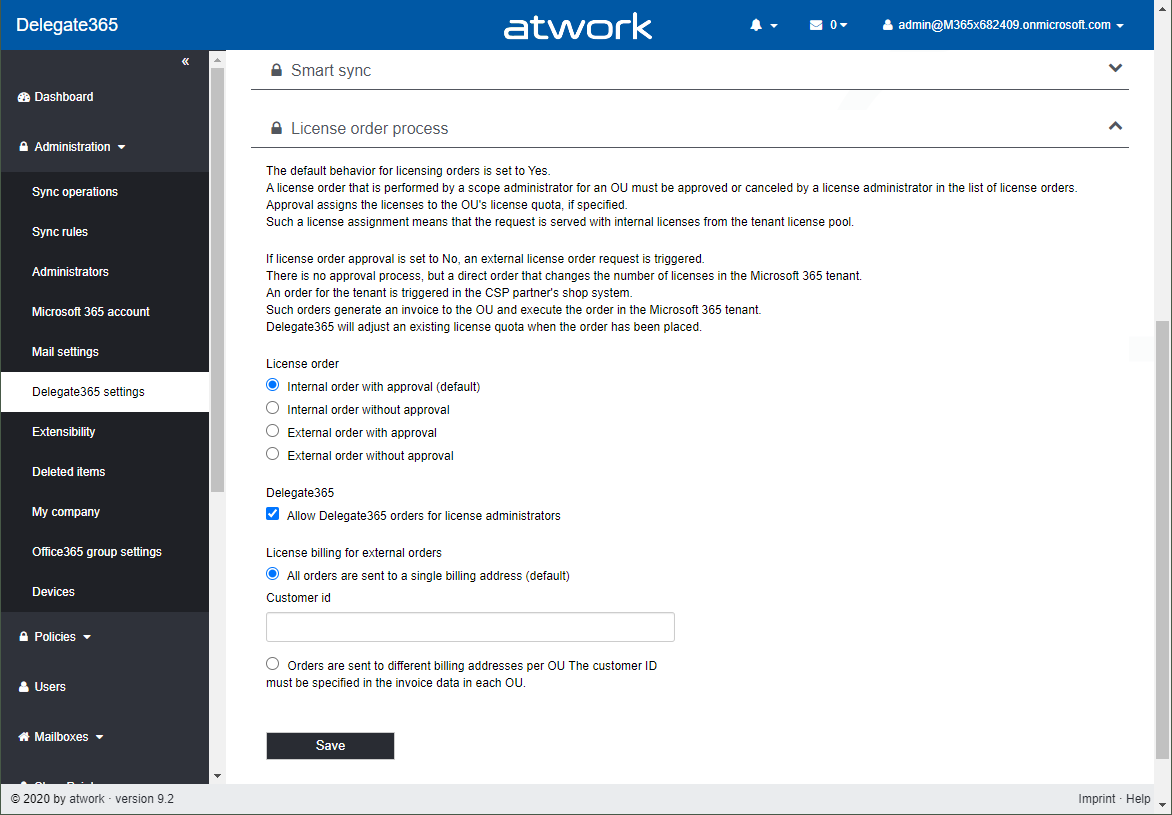Select Internal order without approval
Image resolution: width=1172 pixels, height=815 pixels.
coord(273,408)
